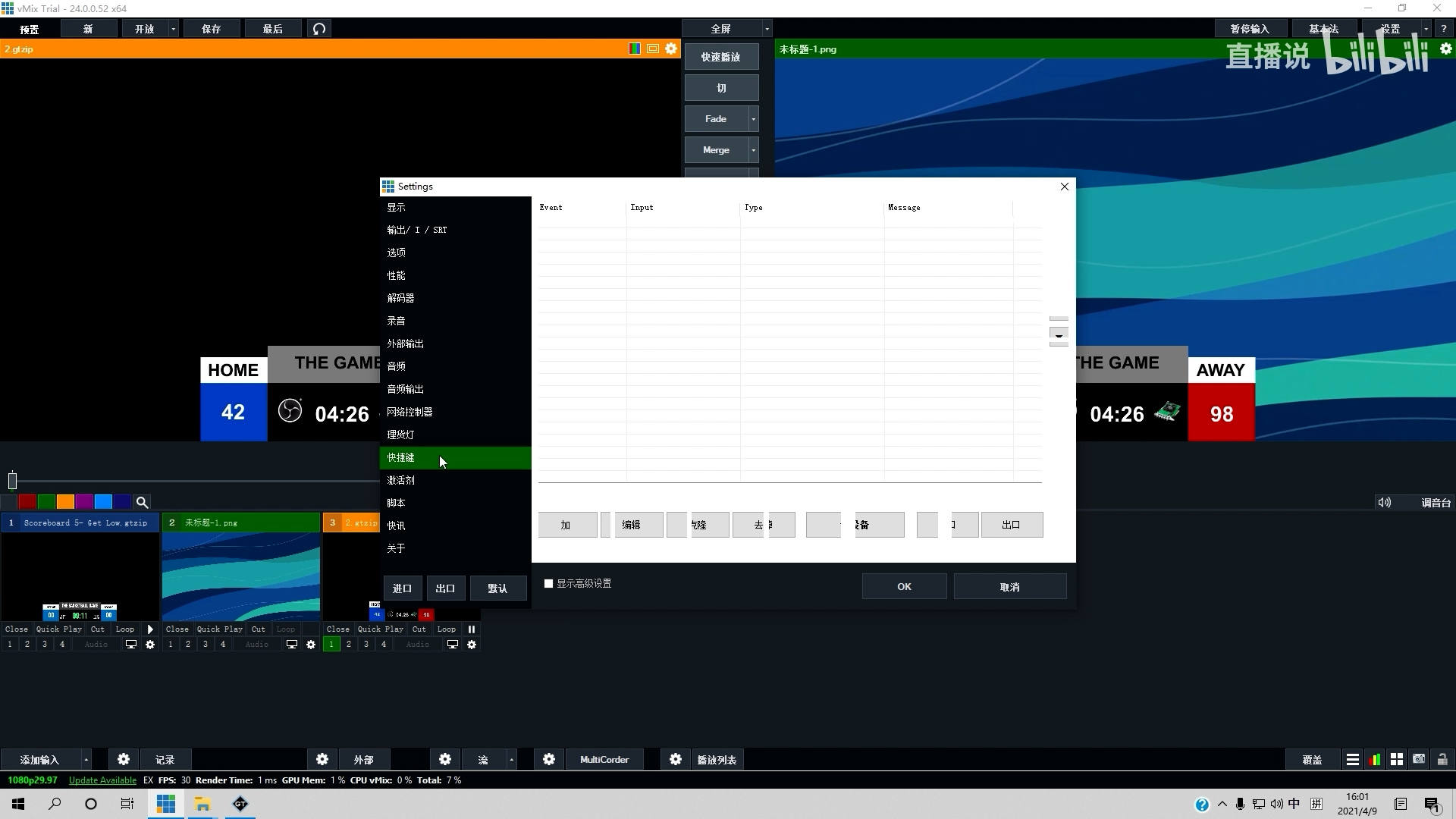Toggle overlay 1 on input 3
The width and height of the screenshot is (1456, 819).
pos(331,645)
